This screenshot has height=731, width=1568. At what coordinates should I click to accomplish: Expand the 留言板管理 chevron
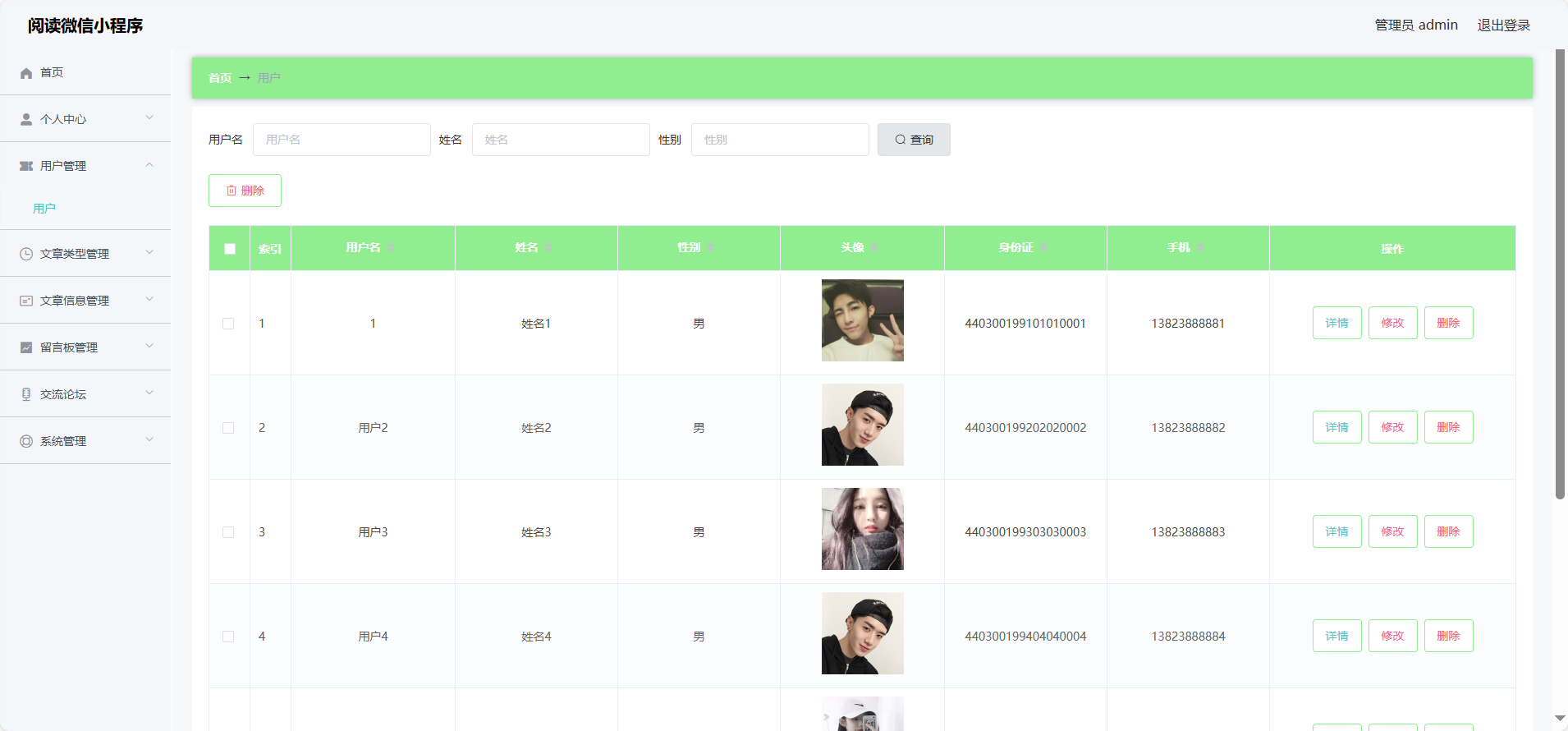(149, 346)
